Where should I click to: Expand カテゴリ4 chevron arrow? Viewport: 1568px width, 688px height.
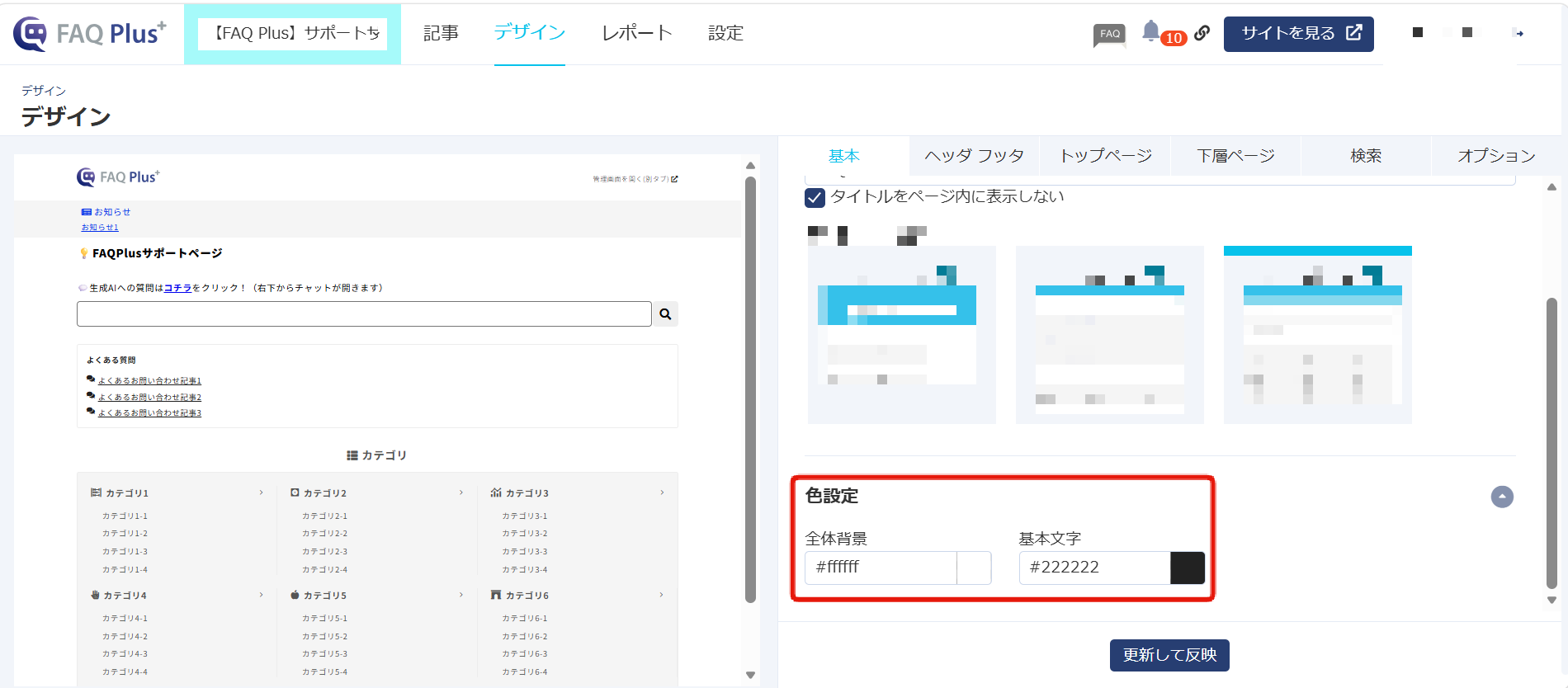coord(261,595)
